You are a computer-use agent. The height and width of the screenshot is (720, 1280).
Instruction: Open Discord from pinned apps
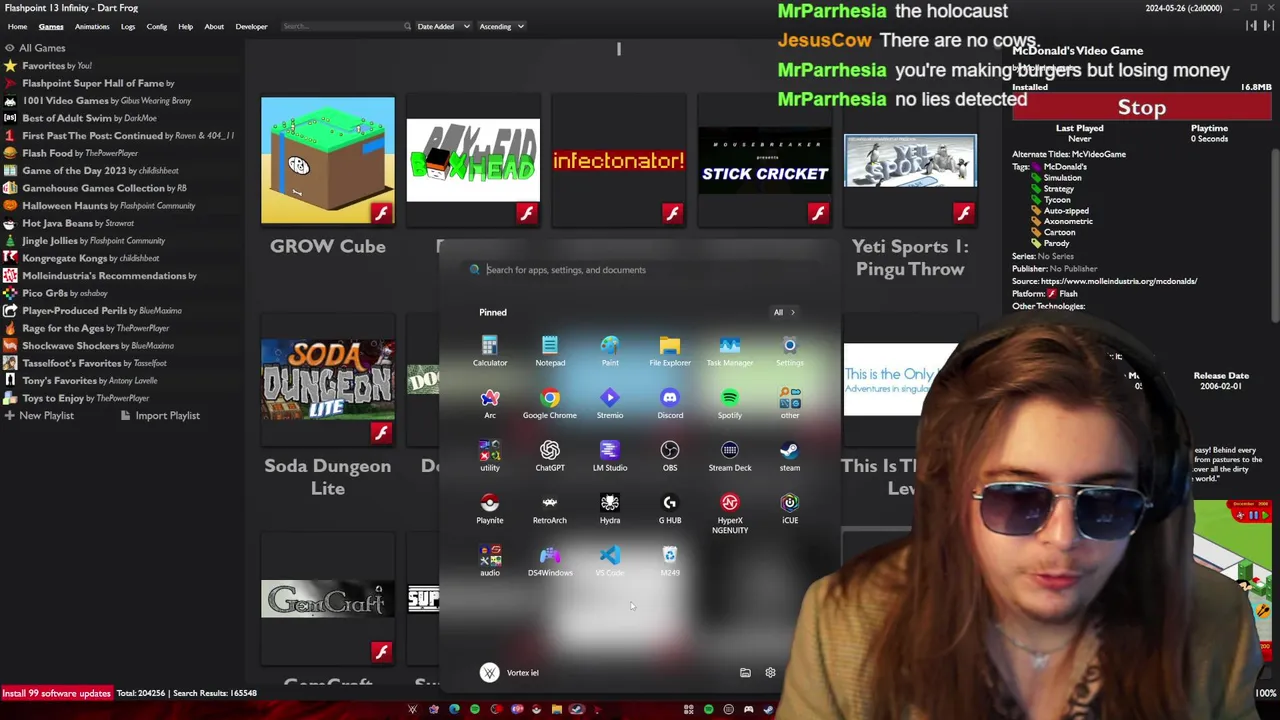670,404
